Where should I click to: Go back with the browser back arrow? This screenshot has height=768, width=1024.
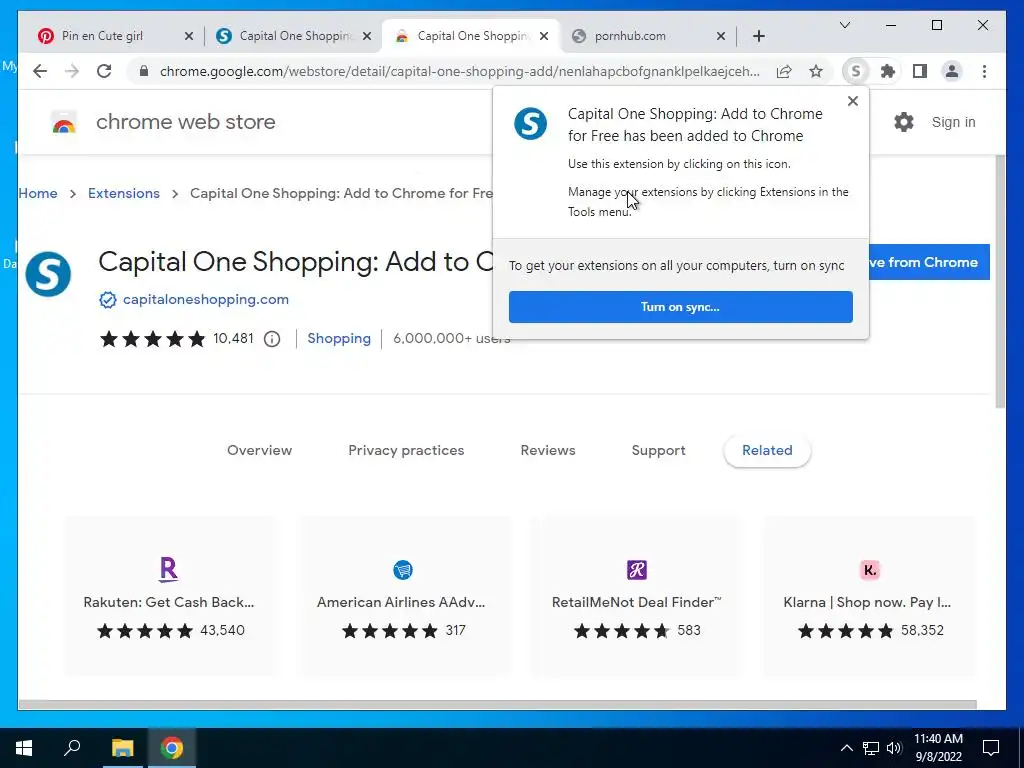click(40, 71)
